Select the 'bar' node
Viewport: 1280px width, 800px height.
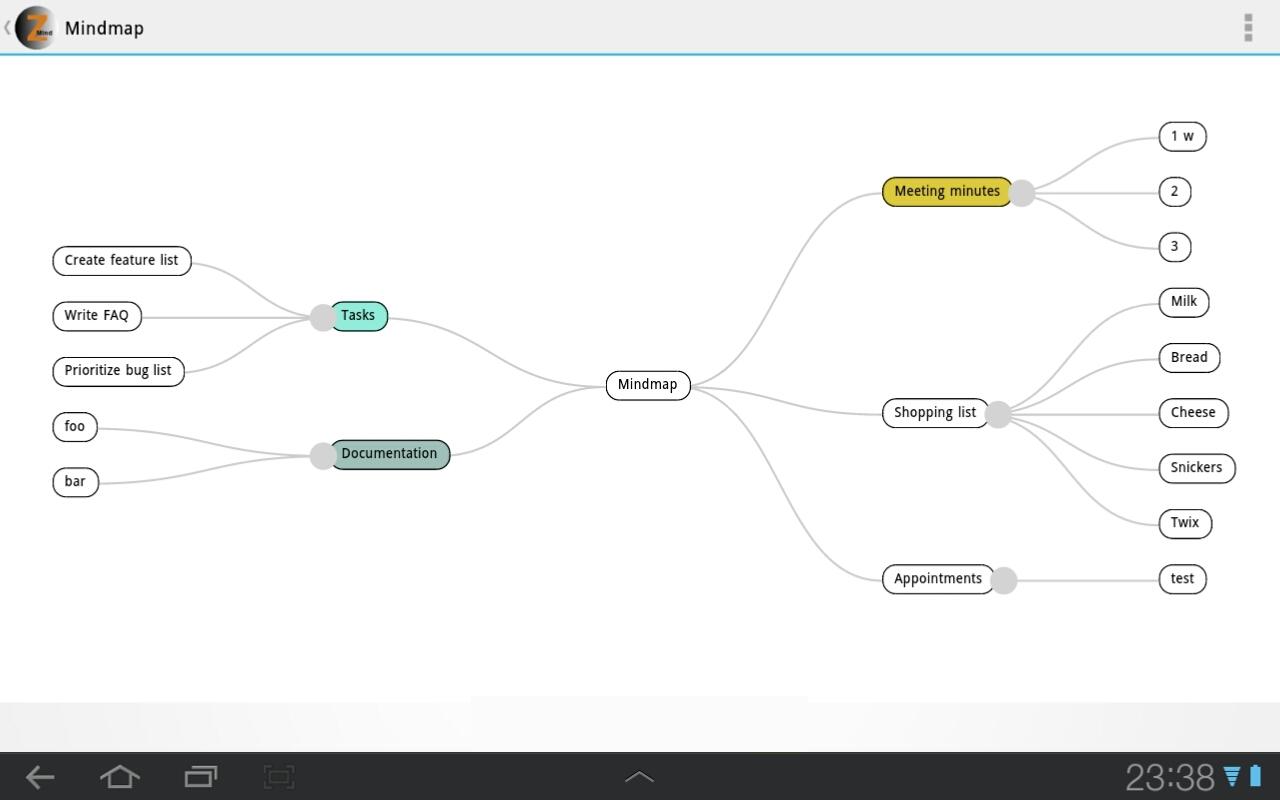click(x=75, y=482)
